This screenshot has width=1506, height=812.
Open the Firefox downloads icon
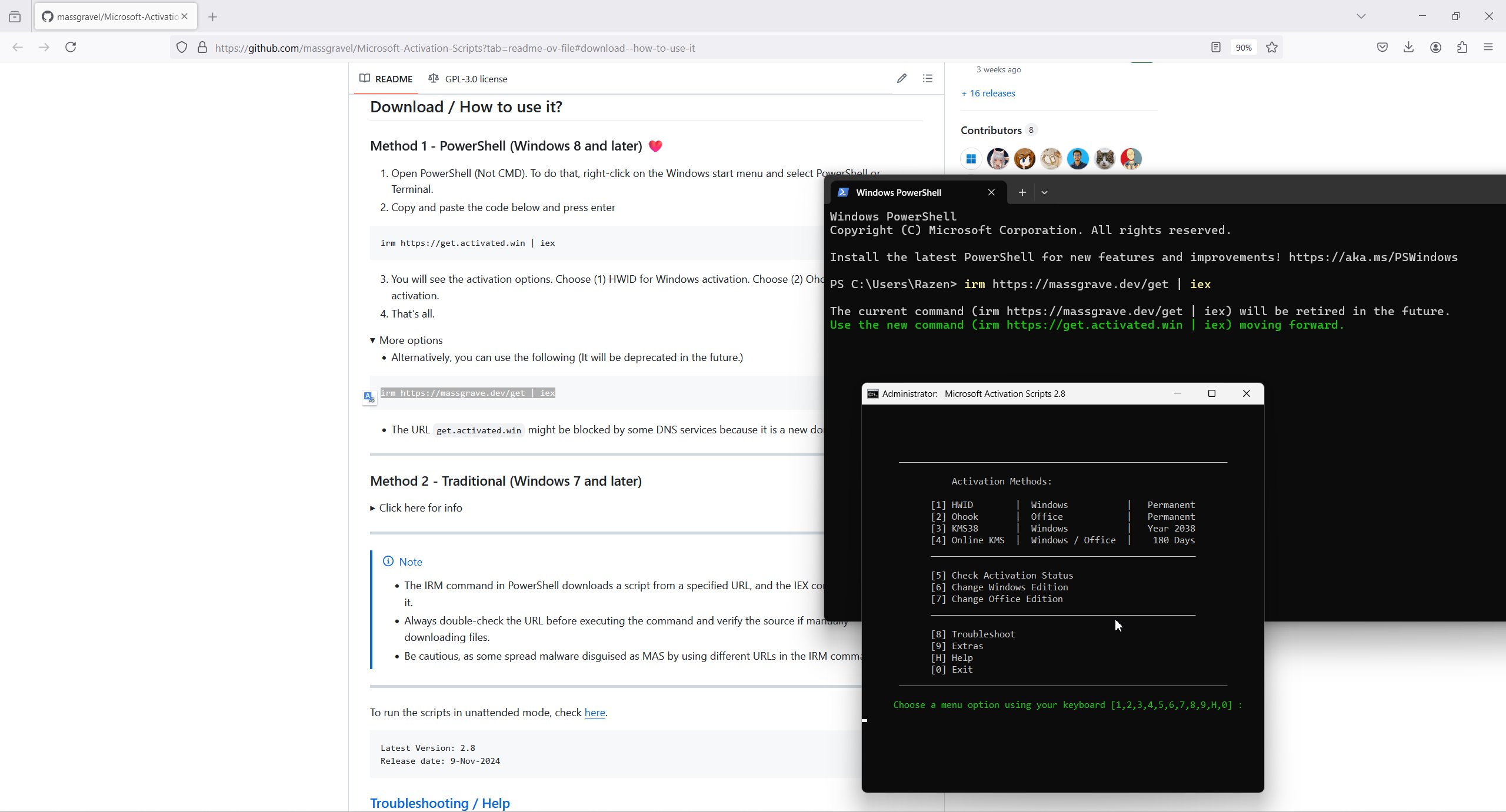pyautogui.click(x=1408, y=47)
